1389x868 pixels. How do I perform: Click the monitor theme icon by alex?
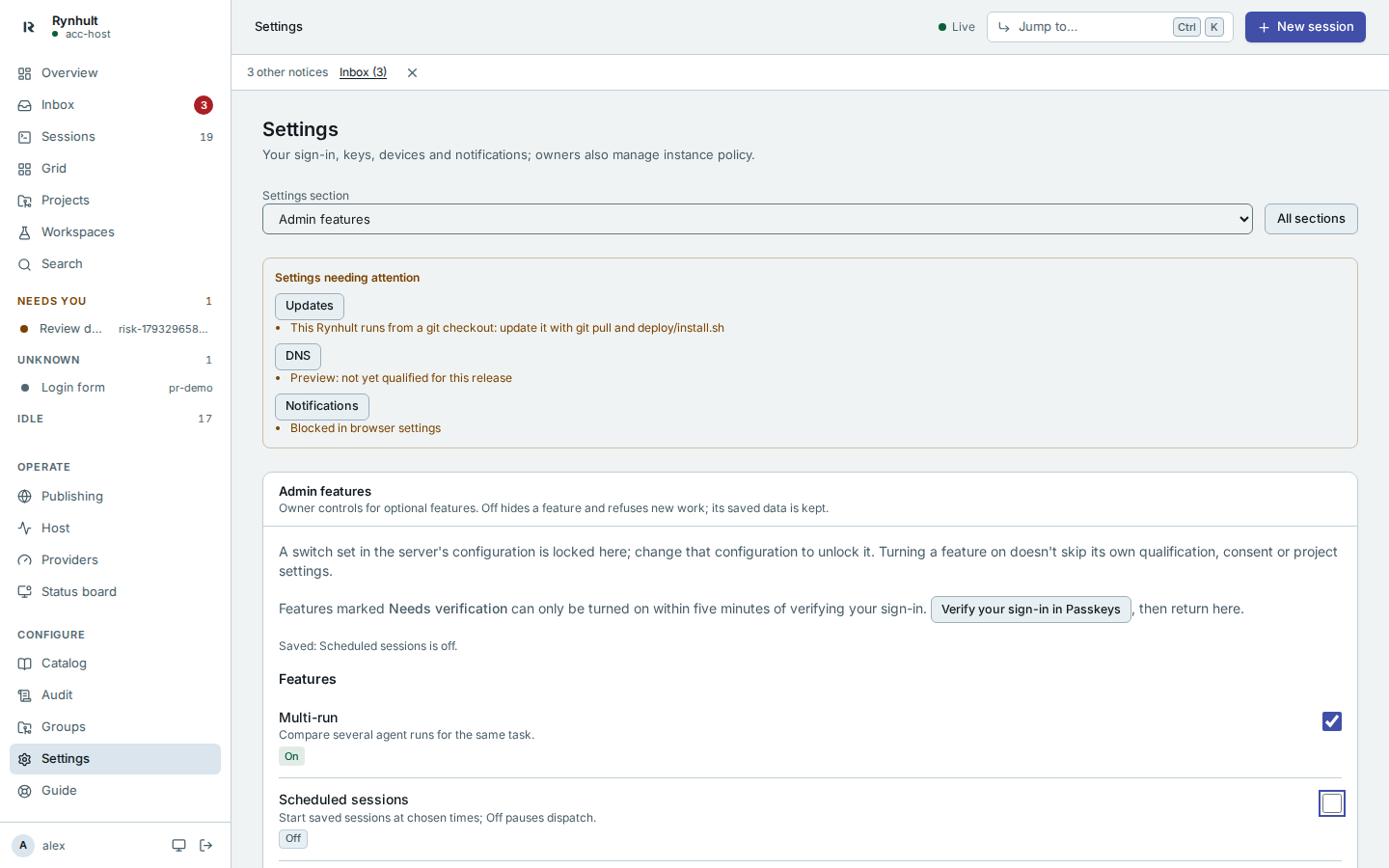click(178, 846)
